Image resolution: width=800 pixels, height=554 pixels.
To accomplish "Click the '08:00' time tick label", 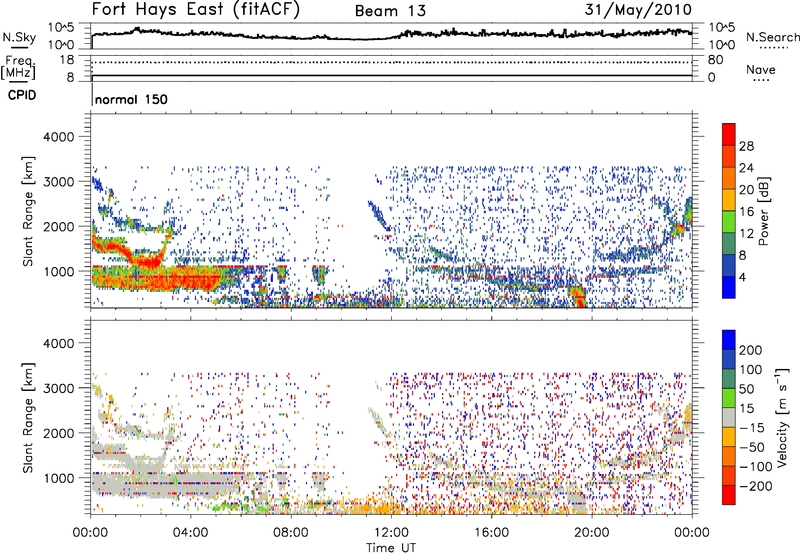I will pos(291,533).
